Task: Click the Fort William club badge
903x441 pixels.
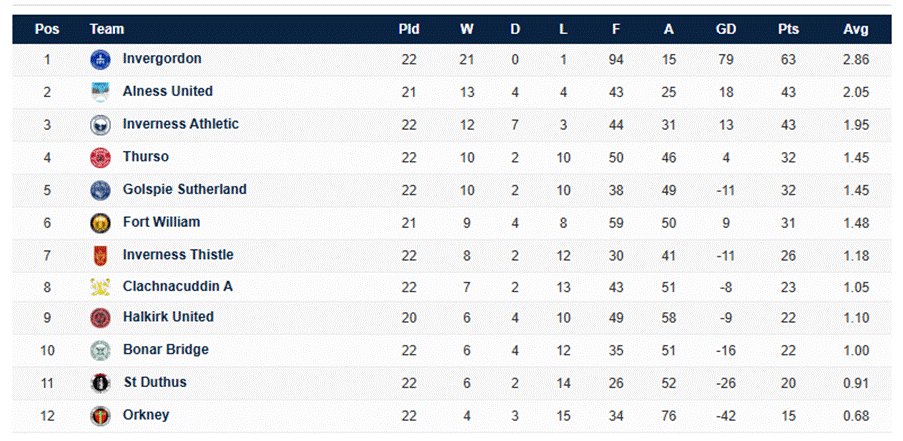Action: pos(100,222)
